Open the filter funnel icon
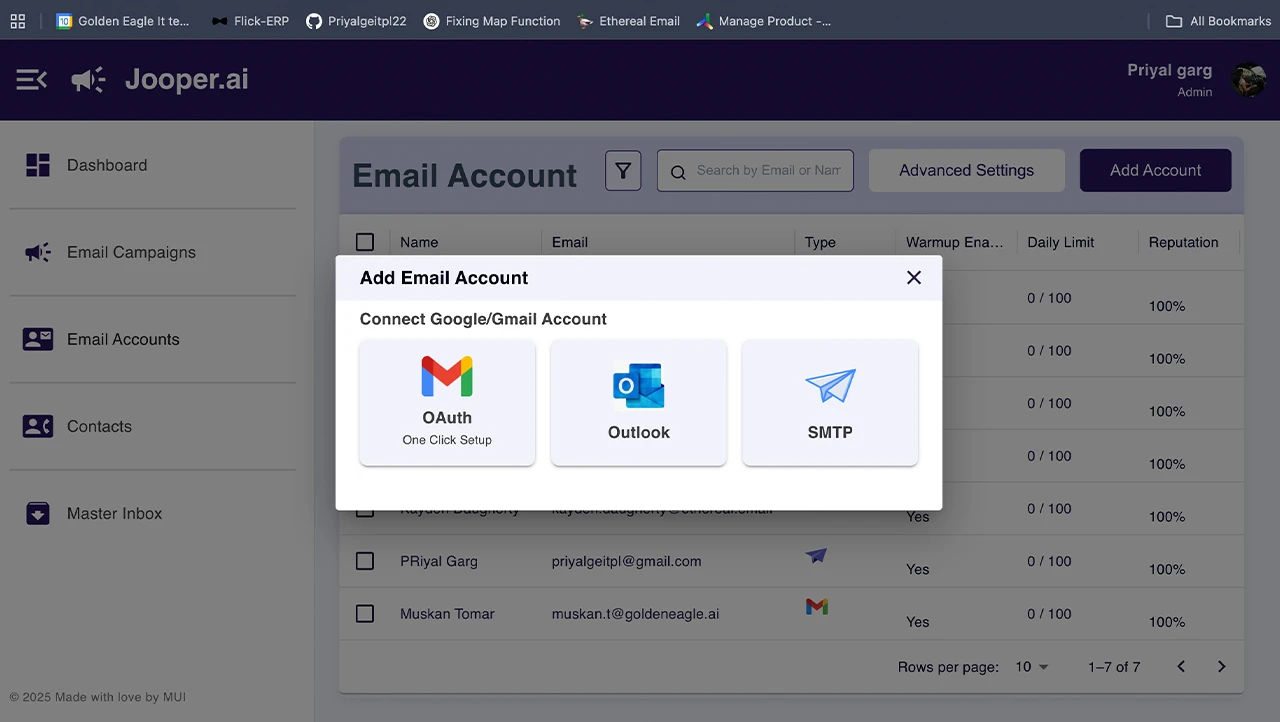This screenshot has height=722, width=1280. (x=623, y=171)
